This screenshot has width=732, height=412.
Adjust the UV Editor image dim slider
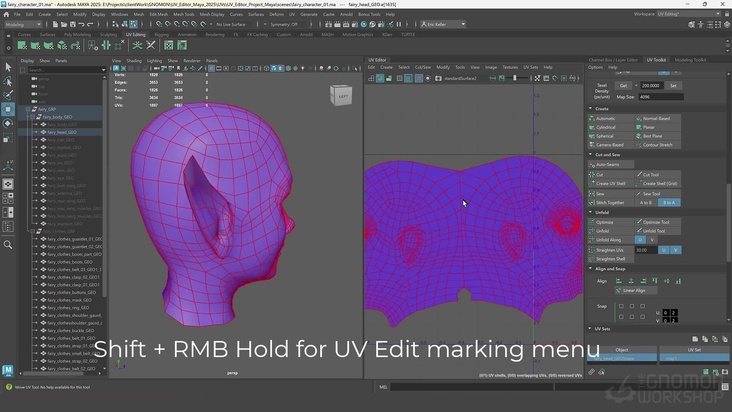click(515, 78)
